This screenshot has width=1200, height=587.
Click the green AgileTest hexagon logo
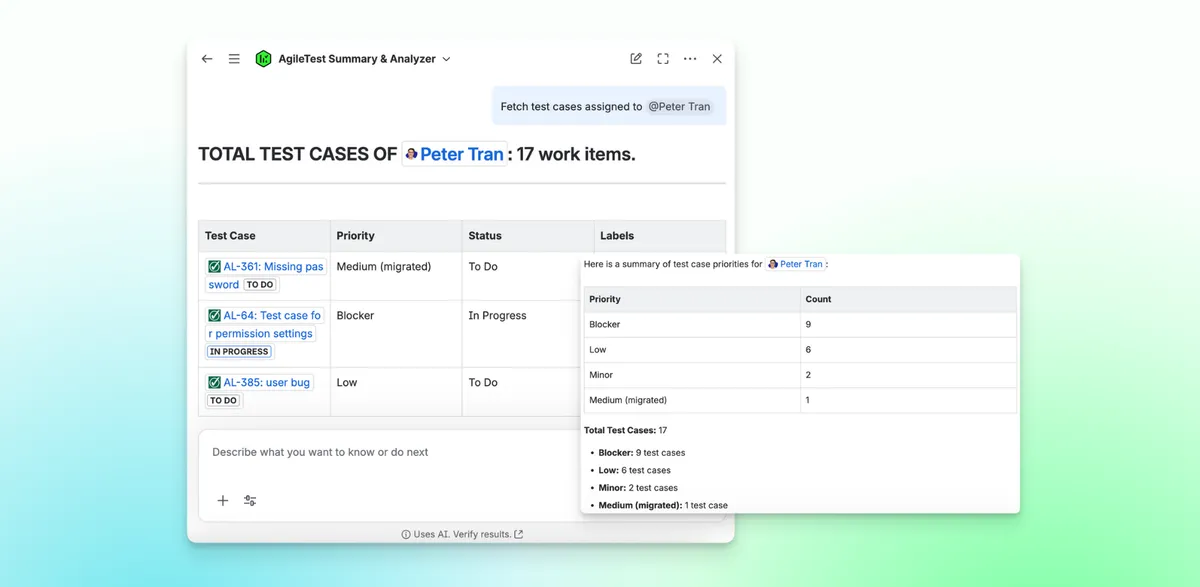263,59
